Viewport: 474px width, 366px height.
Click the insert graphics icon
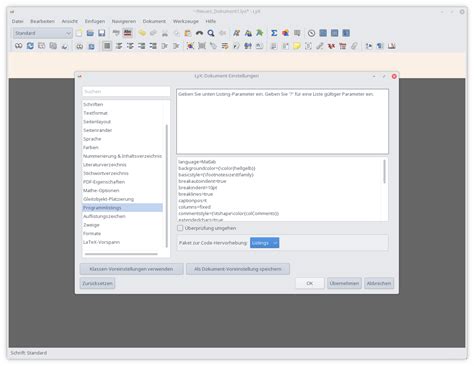tap(285, 33)
